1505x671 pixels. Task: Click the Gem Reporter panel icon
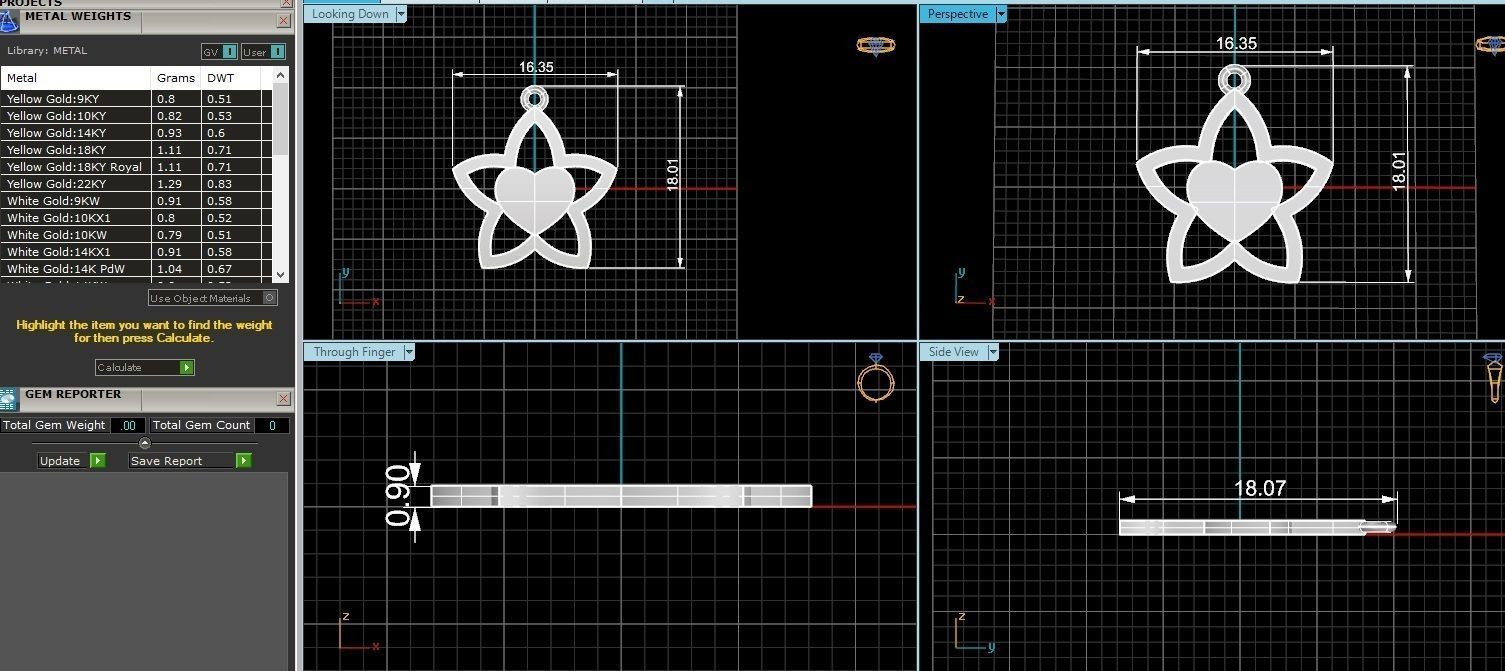9,400
